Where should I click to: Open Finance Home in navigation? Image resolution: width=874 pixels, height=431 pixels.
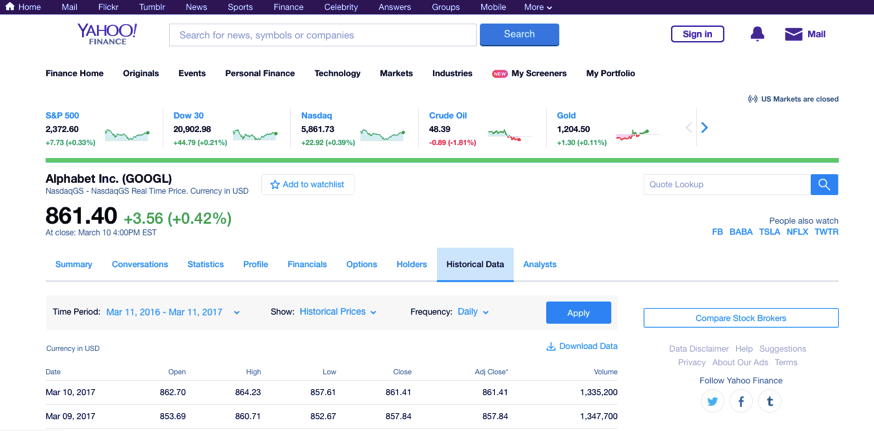pyautogui.click(x=75, y=73)
